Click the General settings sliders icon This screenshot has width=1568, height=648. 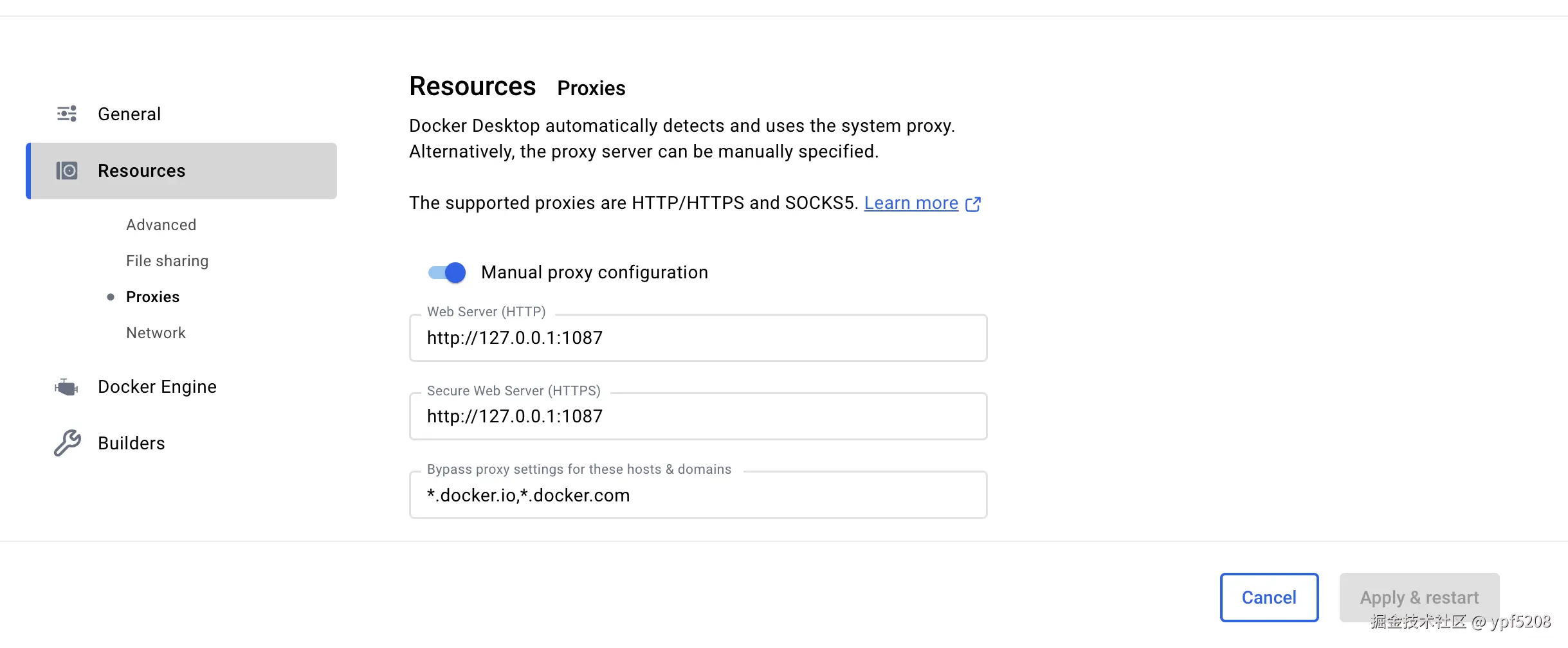(67, 114)
